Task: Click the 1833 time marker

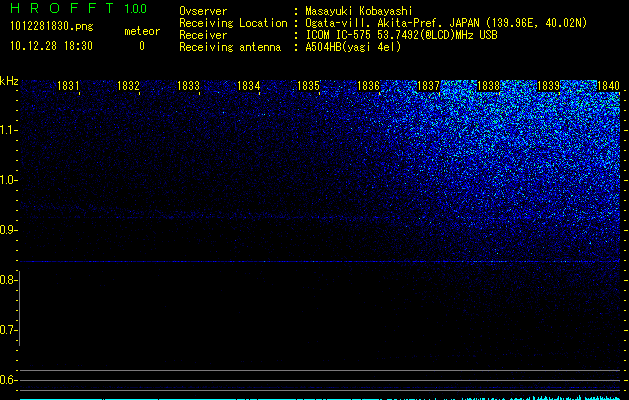Action: [188, 85]
